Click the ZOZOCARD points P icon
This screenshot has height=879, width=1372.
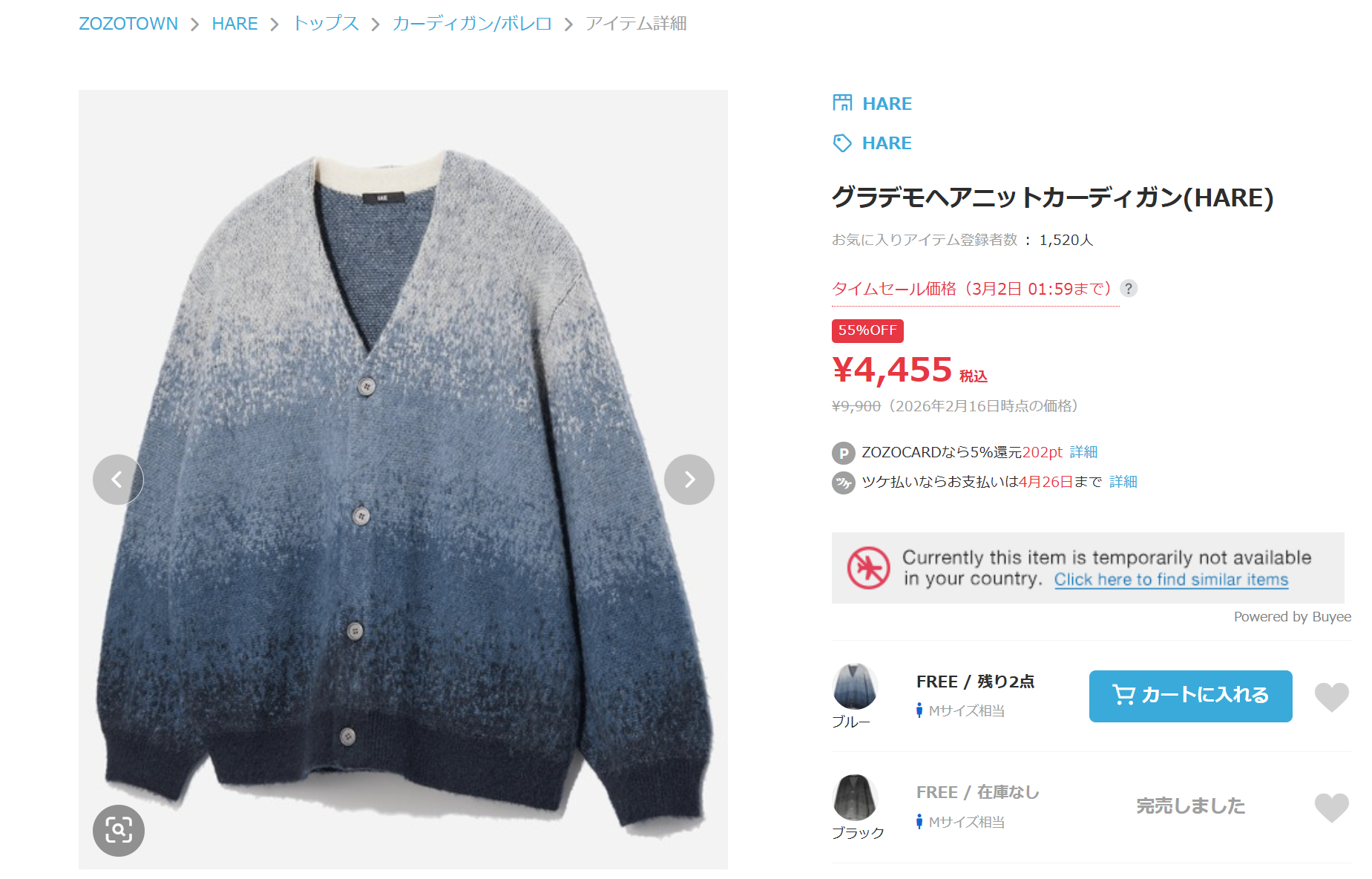843,453
